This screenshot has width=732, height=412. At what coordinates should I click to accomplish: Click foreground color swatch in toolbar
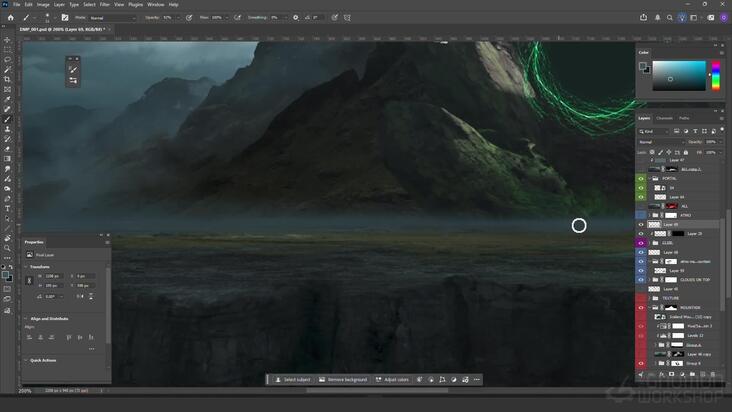pyautogui.click(x=5, y=275)
